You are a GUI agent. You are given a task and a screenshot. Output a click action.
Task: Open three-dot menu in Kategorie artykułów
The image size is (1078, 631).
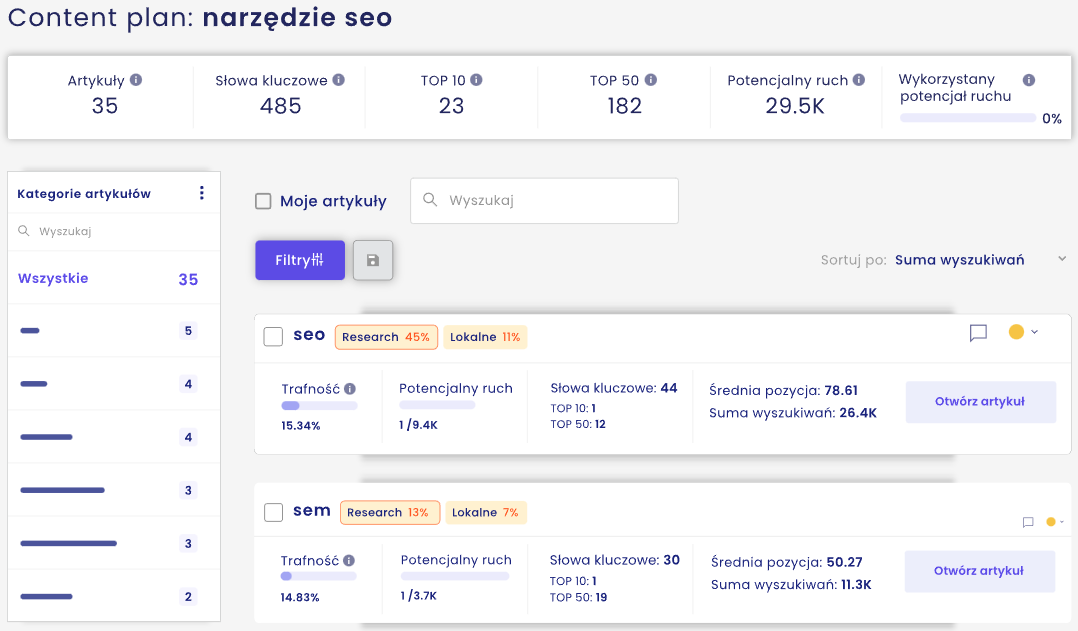coord(202,193)
